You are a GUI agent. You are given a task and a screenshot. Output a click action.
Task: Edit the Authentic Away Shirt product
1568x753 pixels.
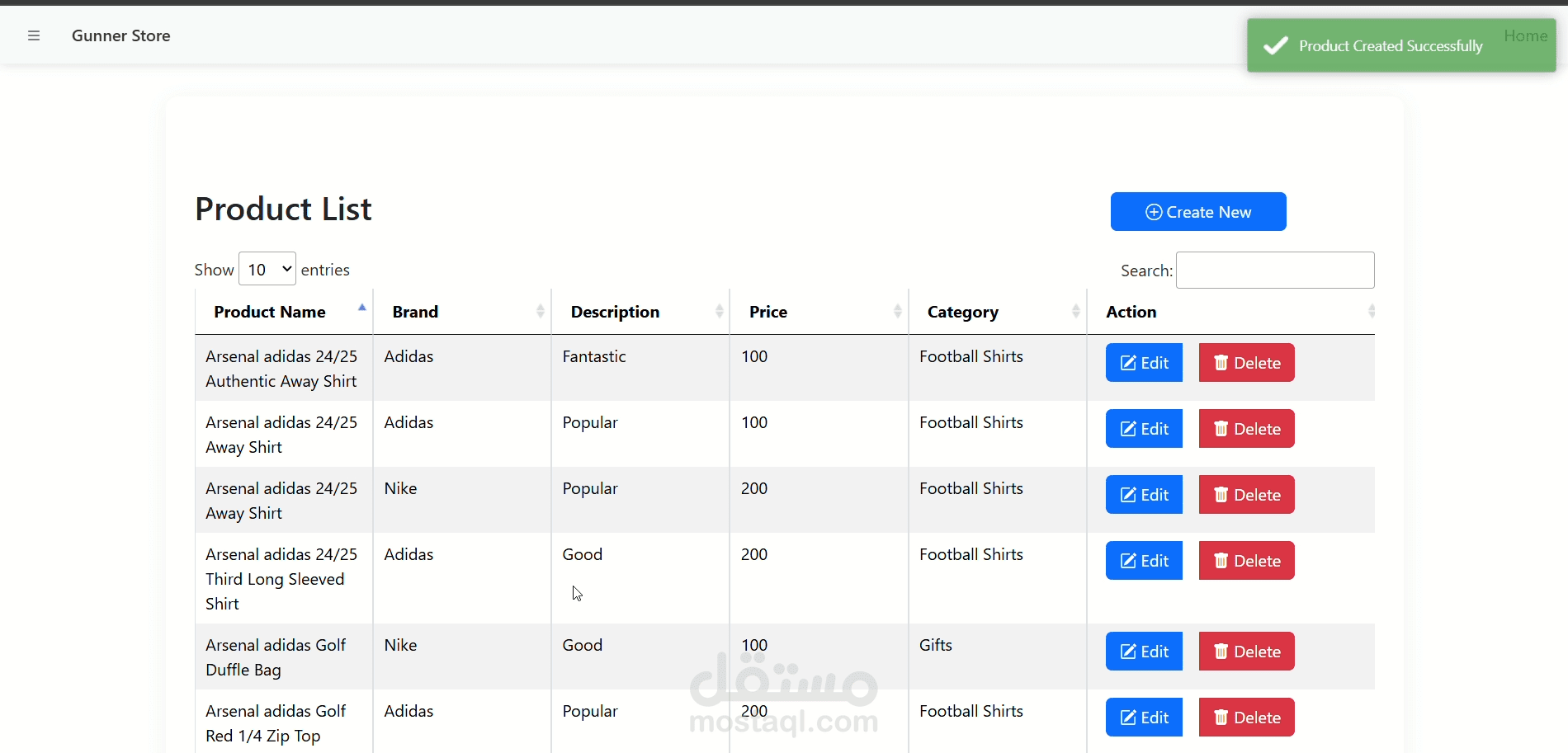coord(1144,363)
